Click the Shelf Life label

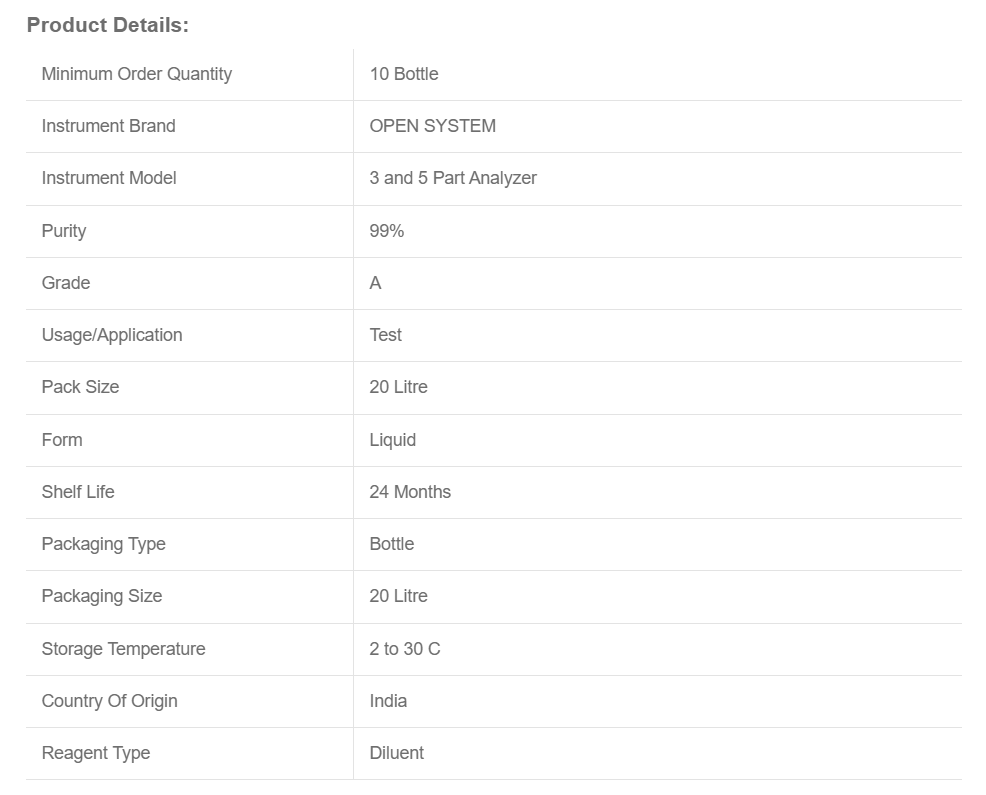[x=78, y=492]
